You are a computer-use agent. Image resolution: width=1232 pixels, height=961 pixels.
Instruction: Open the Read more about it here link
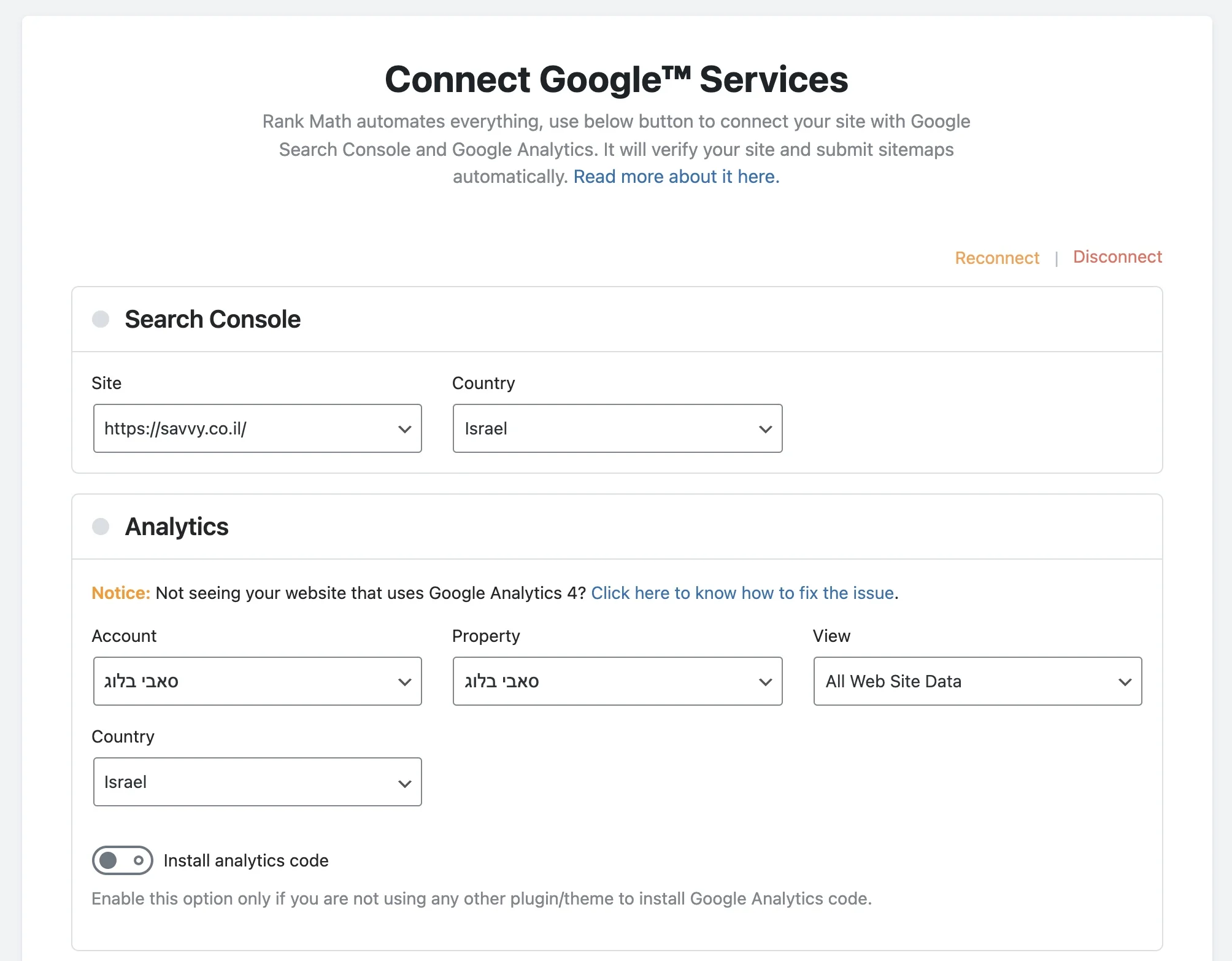pyautogui.click(x=676, y=177)
